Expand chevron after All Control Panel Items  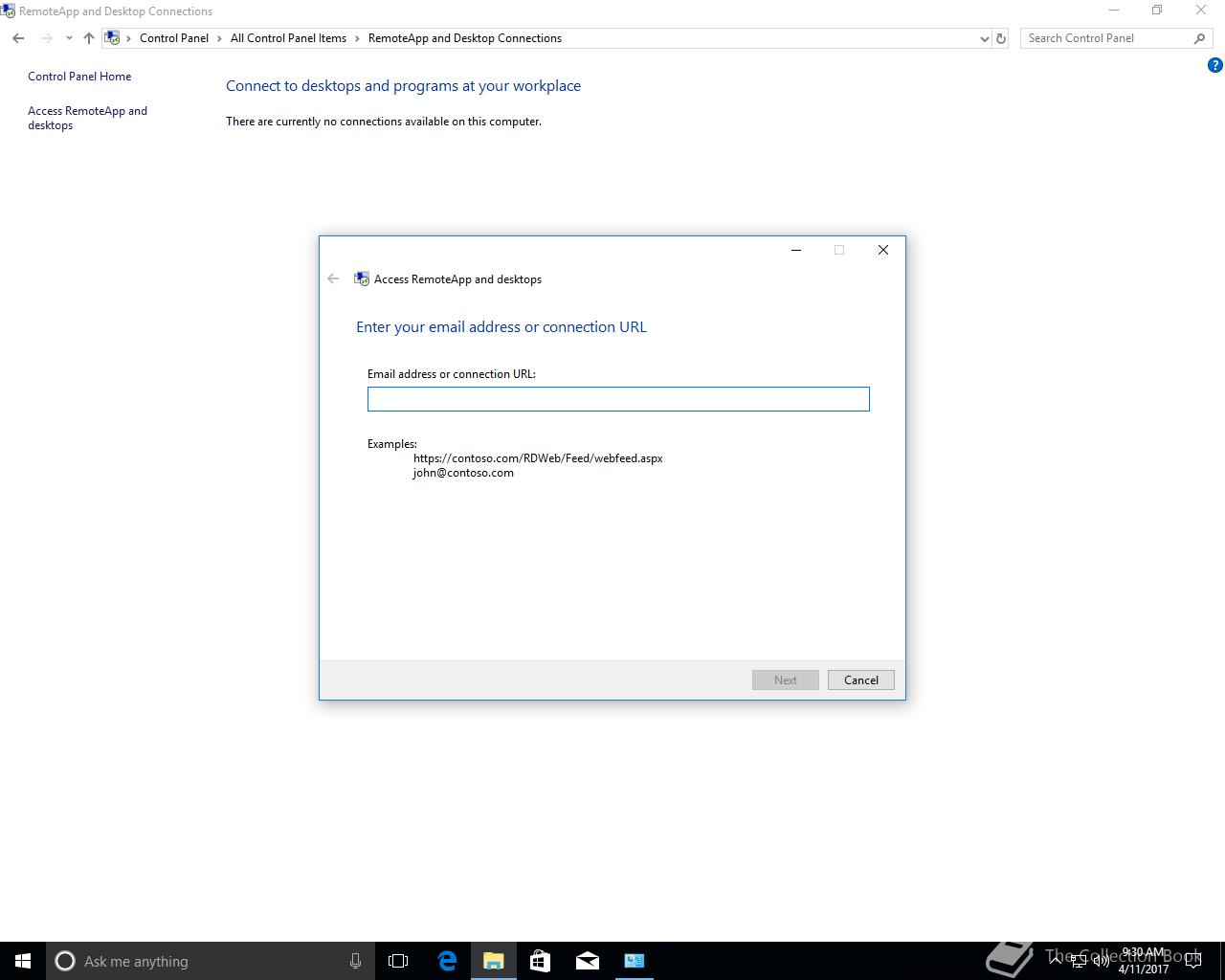click(x=358, y=38)
